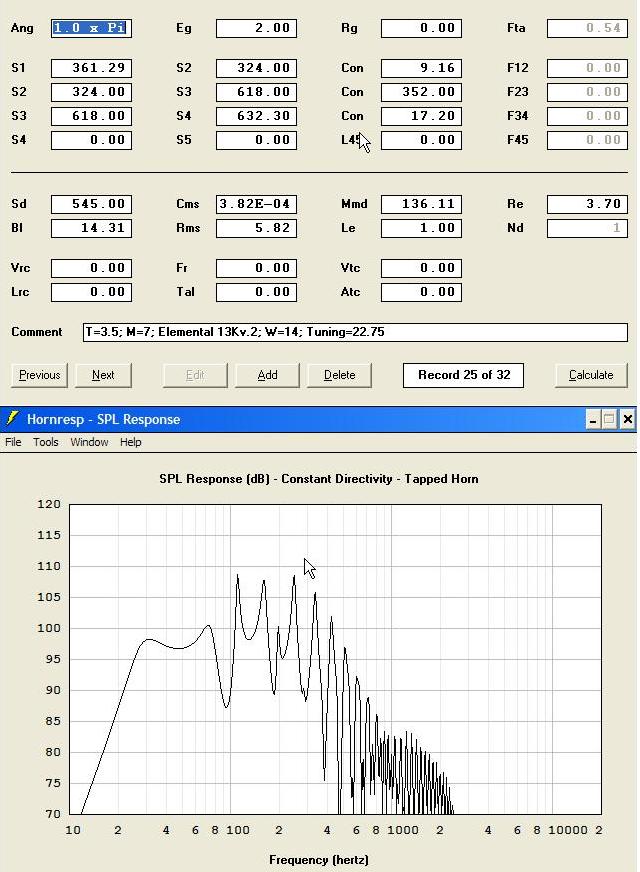The height and width of the screenshot is (872, 640).
Task: Click the Vtc input field
Action: 421,268
